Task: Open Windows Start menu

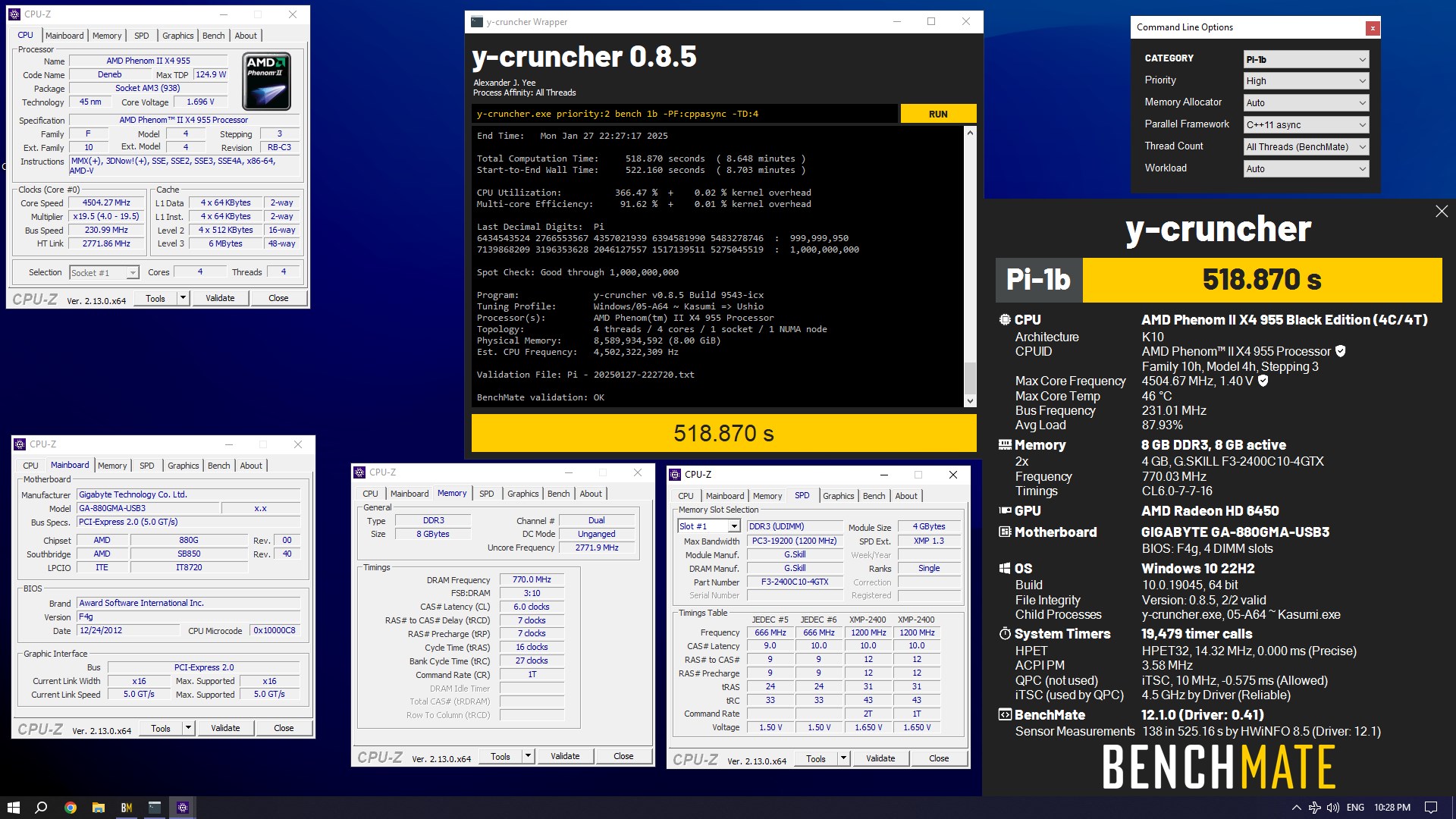Action: click(x=13, y=808)
